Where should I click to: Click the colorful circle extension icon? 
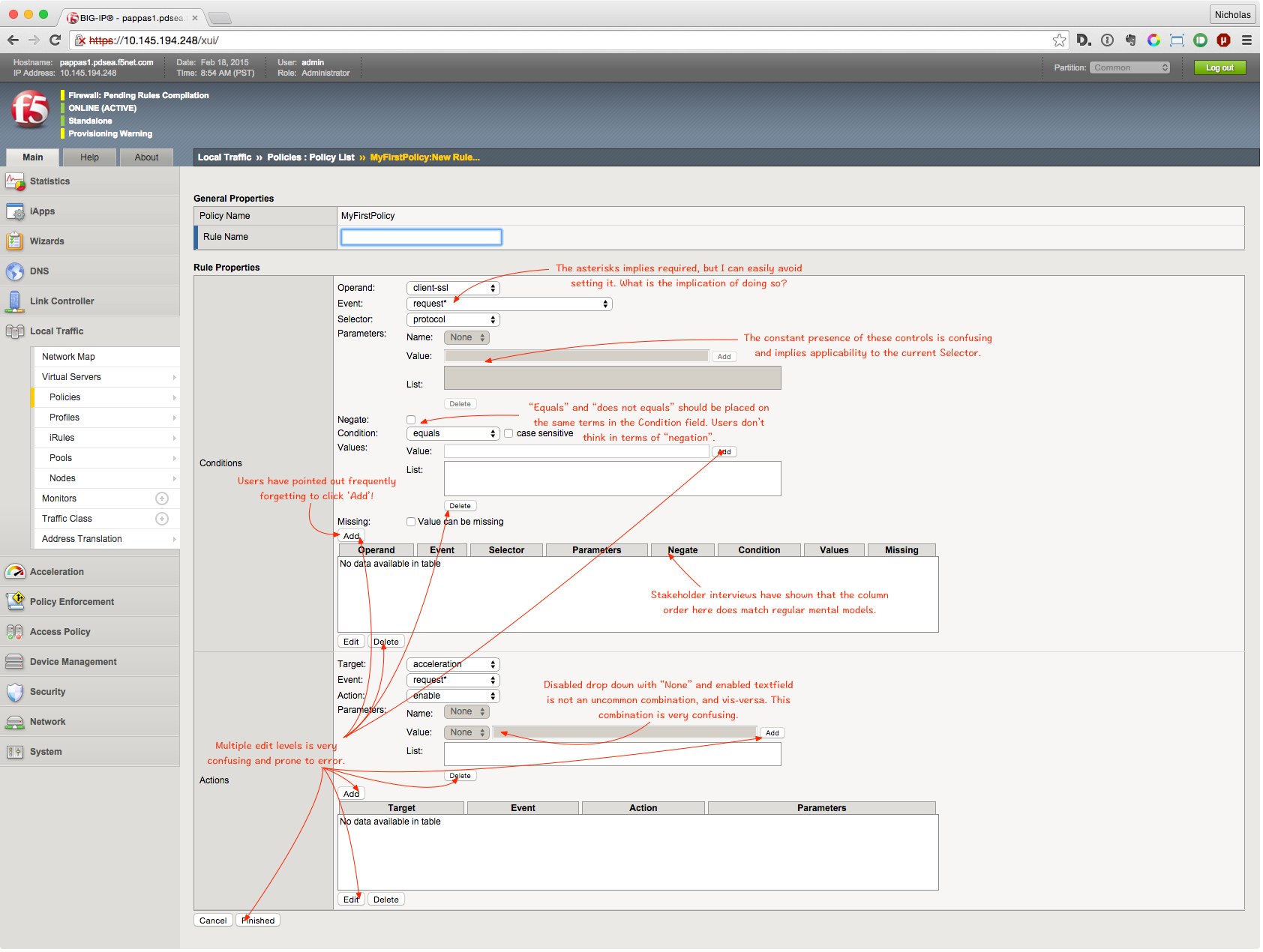point(1153,40)
